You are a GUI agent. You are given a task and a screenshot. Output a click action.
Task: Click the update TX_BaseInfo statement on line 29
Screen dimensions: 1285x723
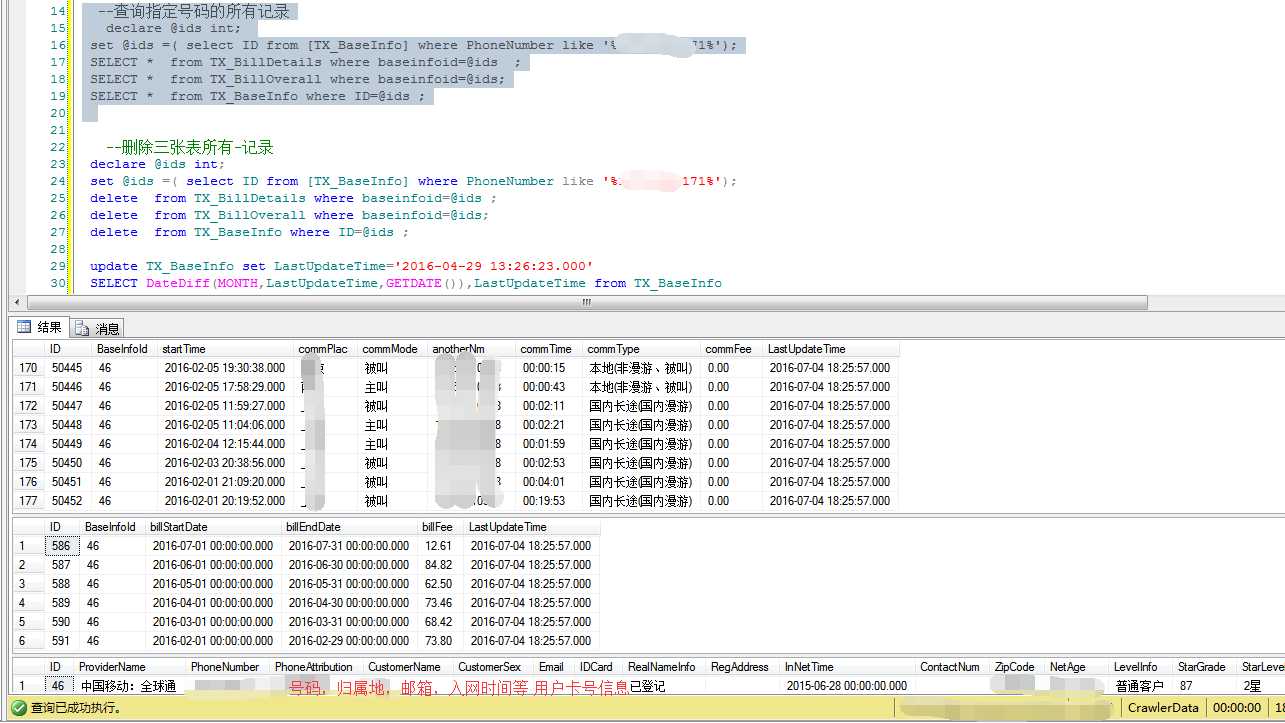[342, 266]
